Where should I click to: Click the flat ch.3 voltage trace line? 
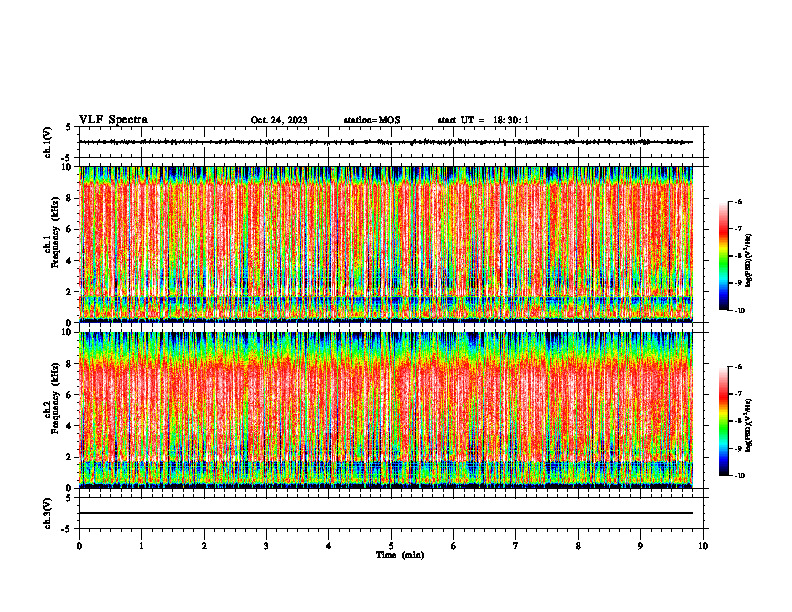point(386,513)
